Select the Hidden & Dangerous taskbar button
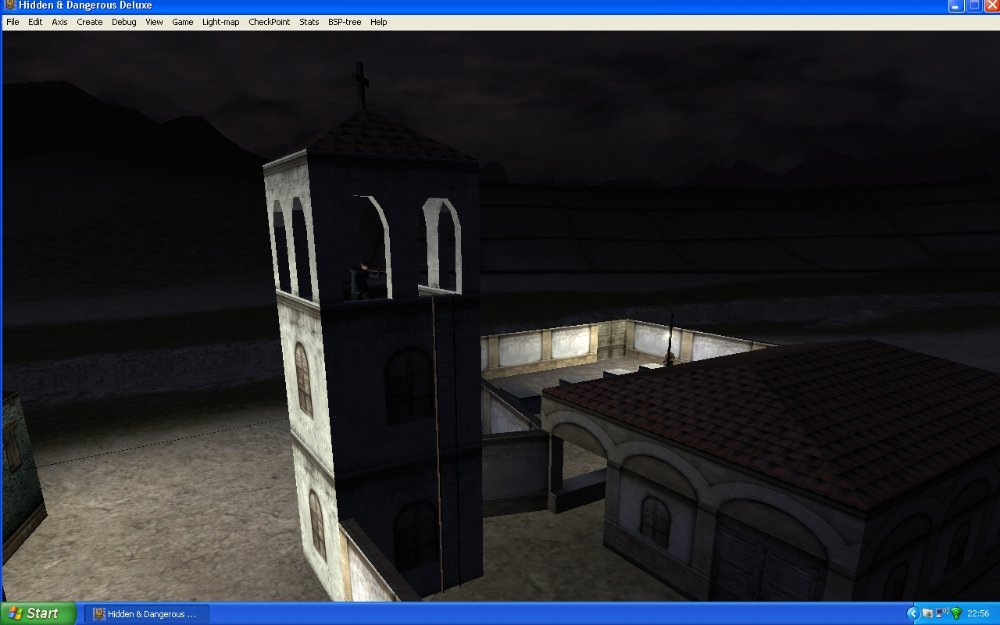Screen dimensions: 1000x625 click(x=146, y=614)
